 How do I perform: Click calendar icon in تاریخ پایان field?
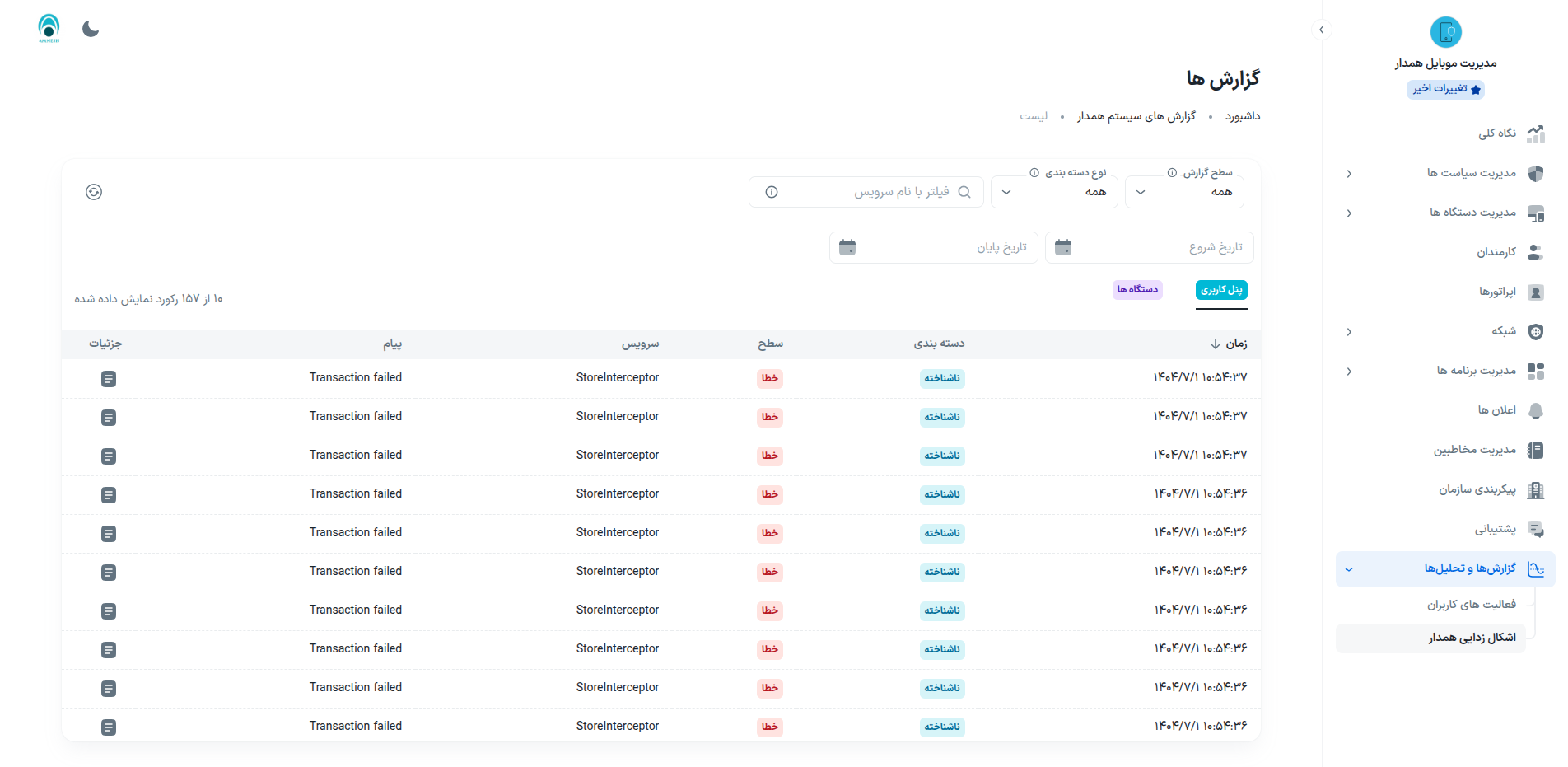(x=847, y=247)
